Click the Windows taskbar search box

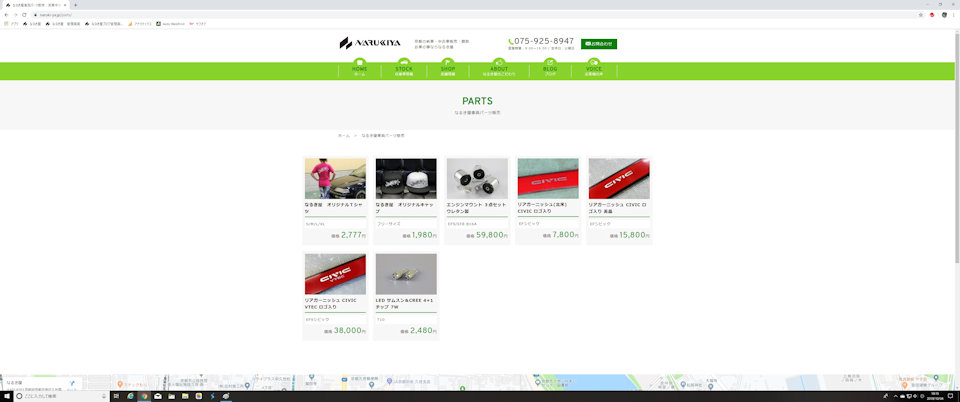pos(61,396)
